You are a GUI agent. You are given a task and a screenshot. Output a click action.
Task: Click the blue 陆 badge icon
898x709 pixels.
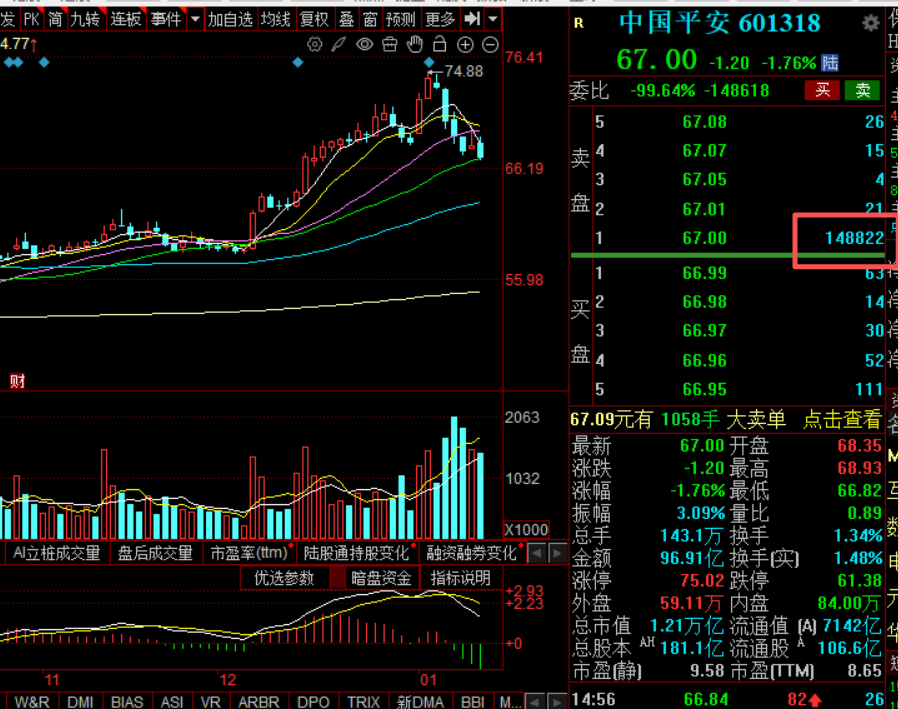[x=829, y=62]
